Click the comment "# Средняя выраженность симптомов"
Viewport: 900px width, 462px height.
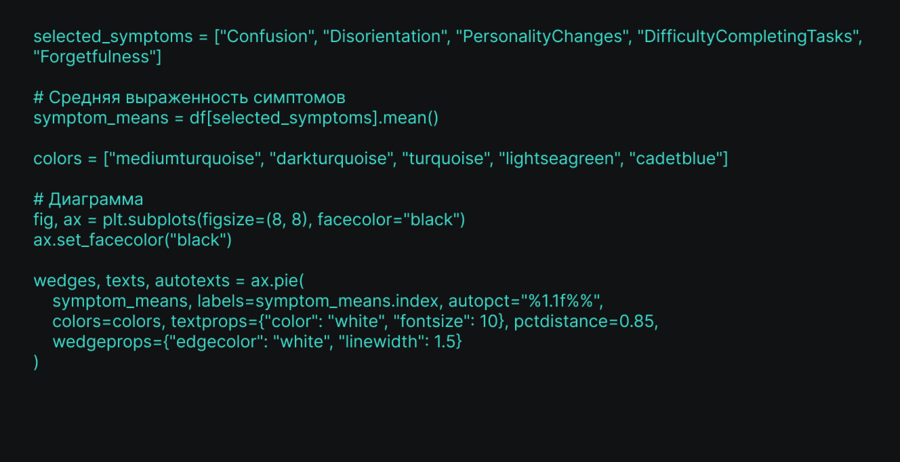pyautogui.click(x=189, y=98)
